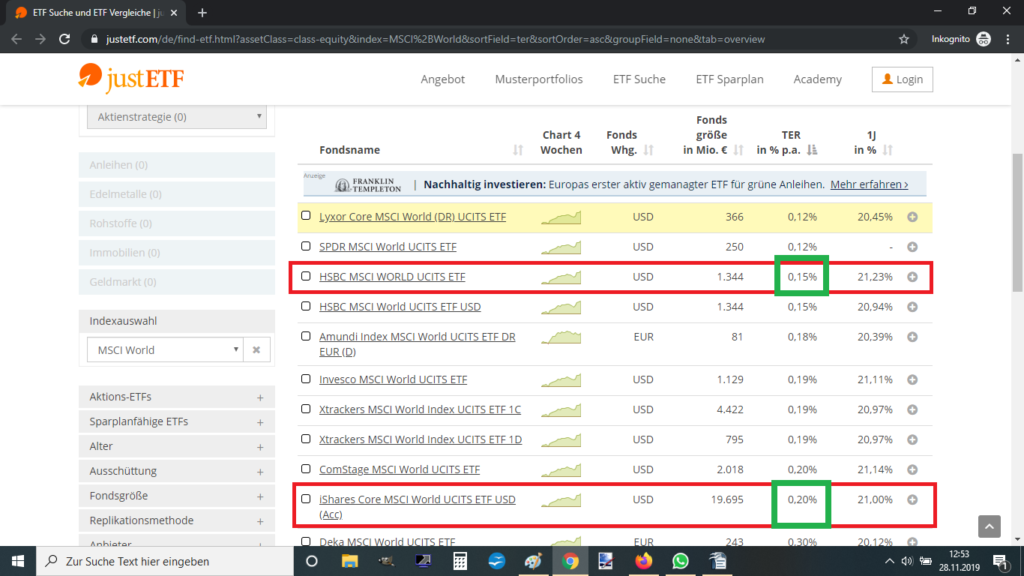Click plus icon in Xtrackers 1C row
This screenshot has height=576, width=1024.
click(912, 409)
